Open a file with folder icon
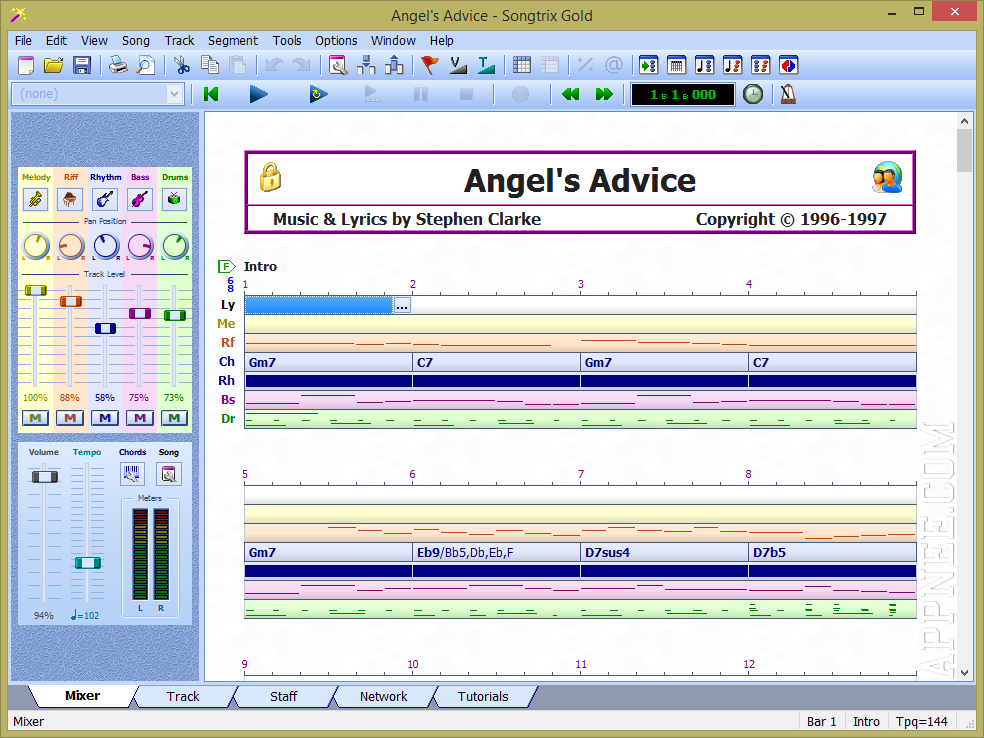984x738 pixels. pos(53,65)
